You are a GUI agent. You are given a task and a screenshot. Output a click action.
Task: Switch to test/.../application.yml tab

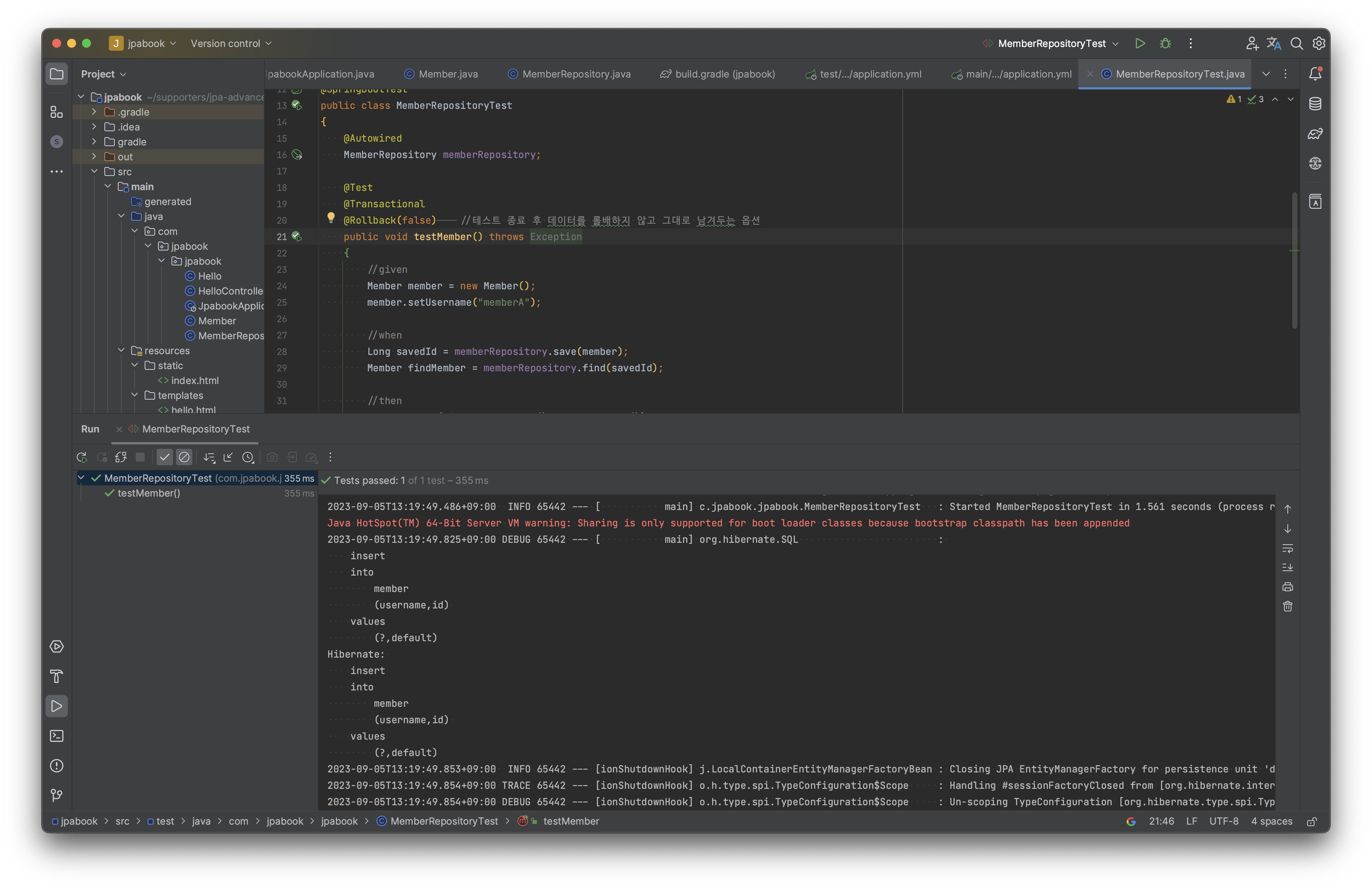[863, 74]
